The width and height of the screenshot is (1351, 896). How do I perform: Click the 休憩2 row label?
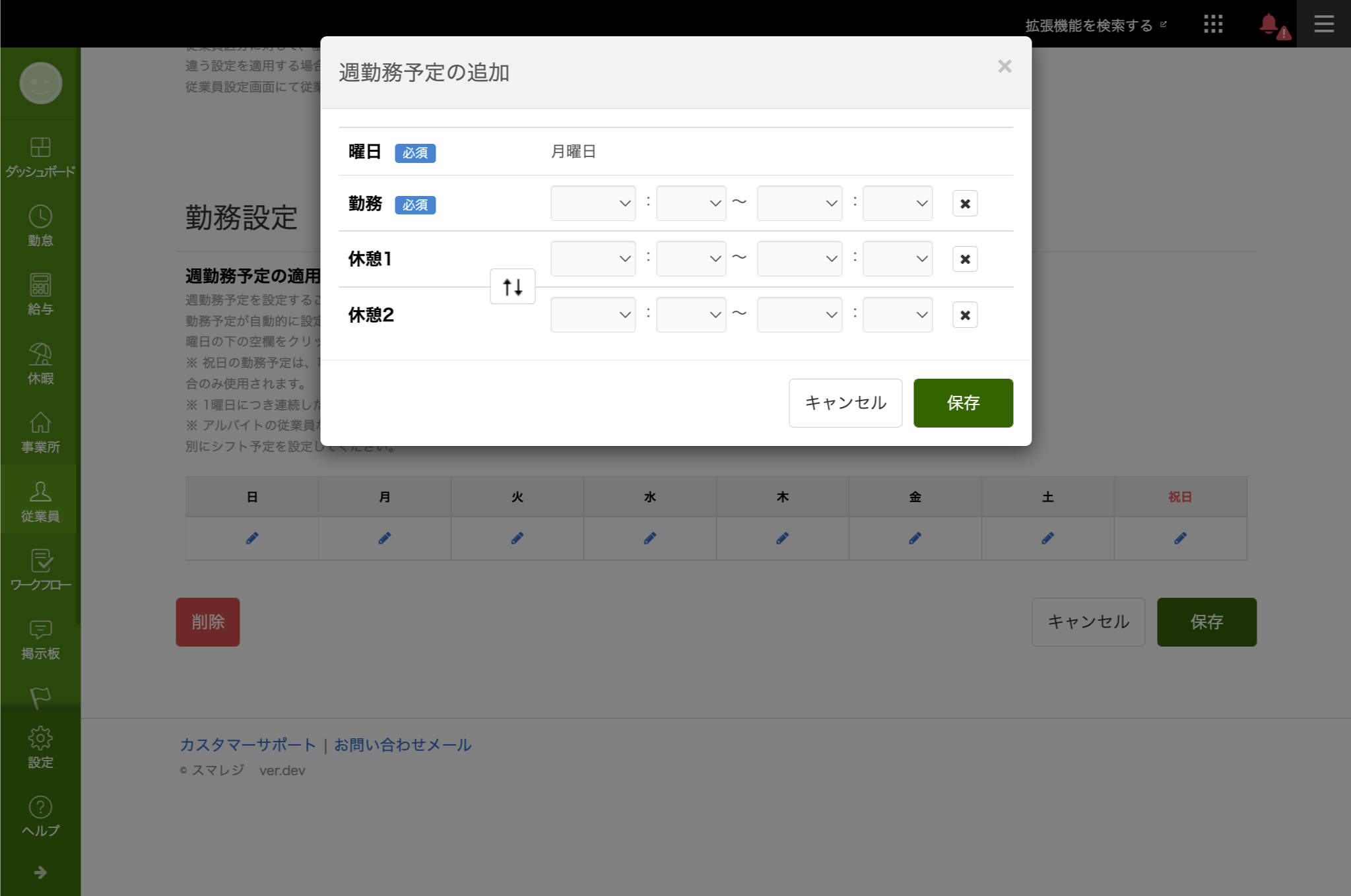[x=371, y=315]
